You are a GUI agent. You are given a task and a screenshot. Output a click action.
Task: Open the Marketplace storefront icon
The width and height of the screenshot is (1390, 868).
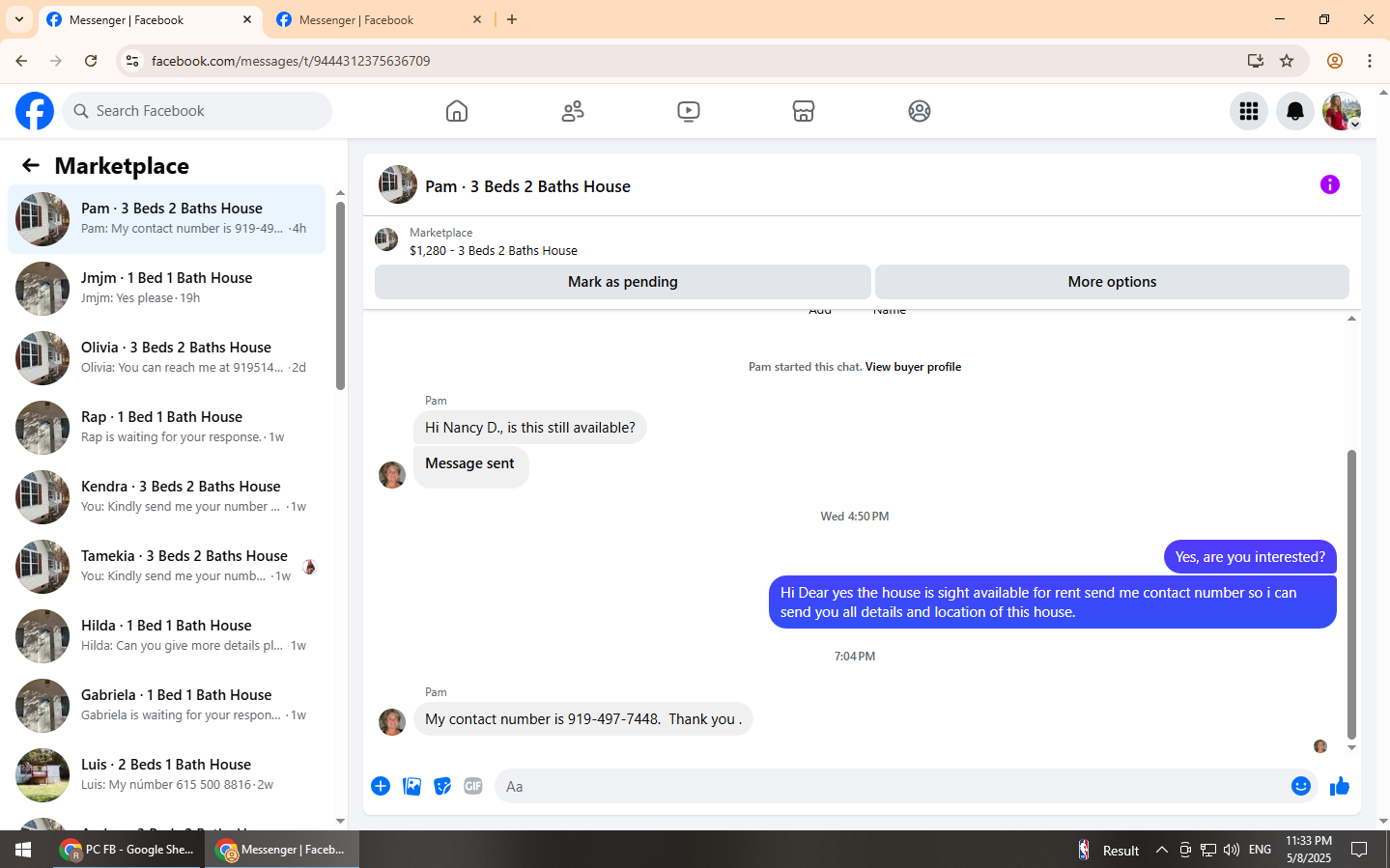point(804,111)
